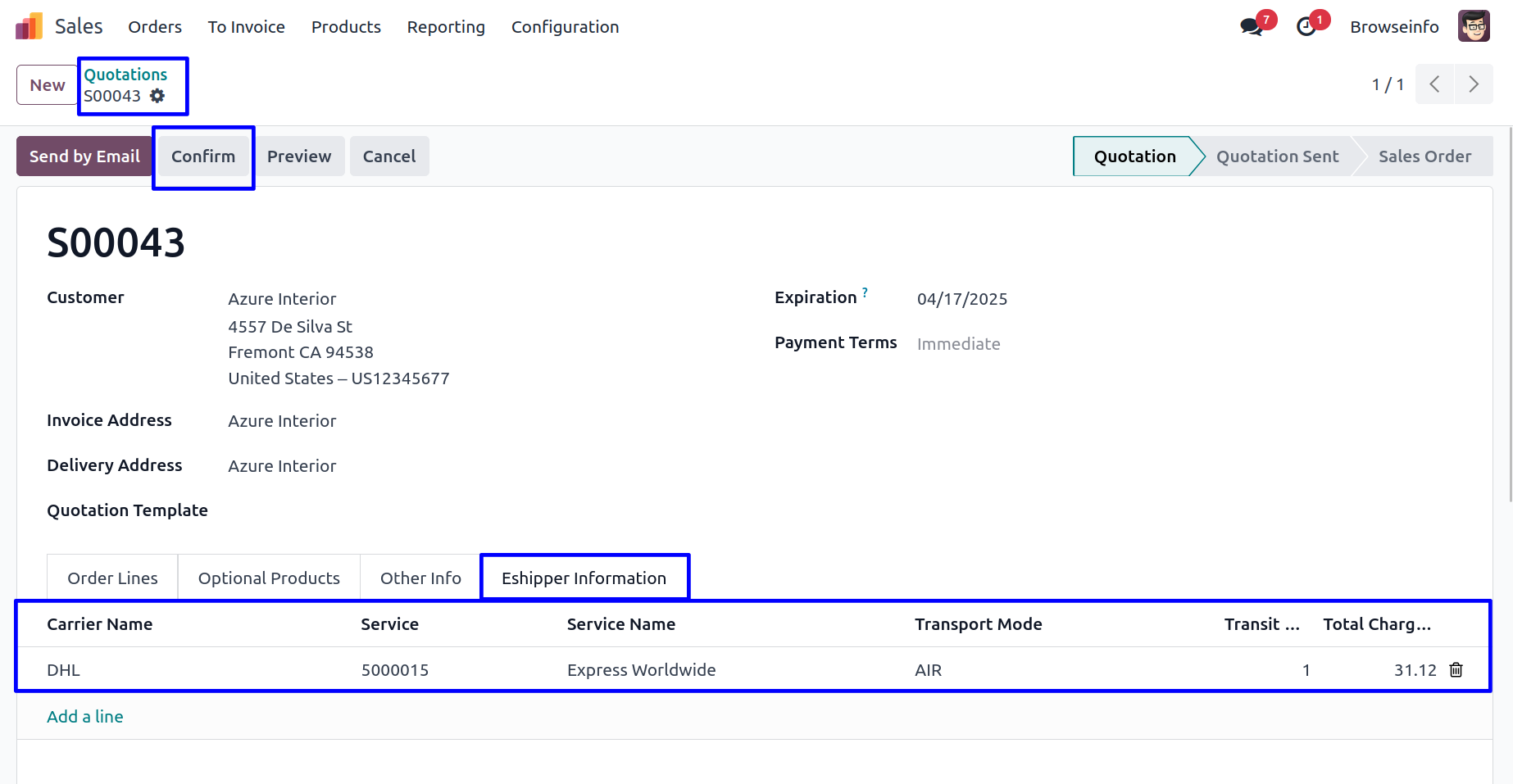The image size is (1513, 784).
Task: Click the Quotations breadcrumb link
Action: [x=125, y=75]
